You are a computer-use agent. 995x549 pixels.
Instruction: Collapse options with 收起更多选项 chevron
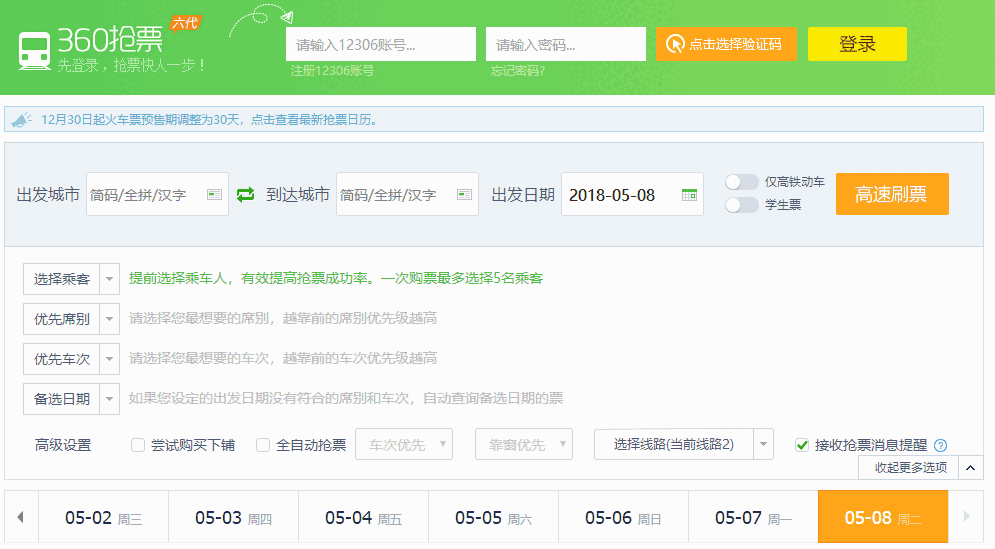click(x=970, y=468)
